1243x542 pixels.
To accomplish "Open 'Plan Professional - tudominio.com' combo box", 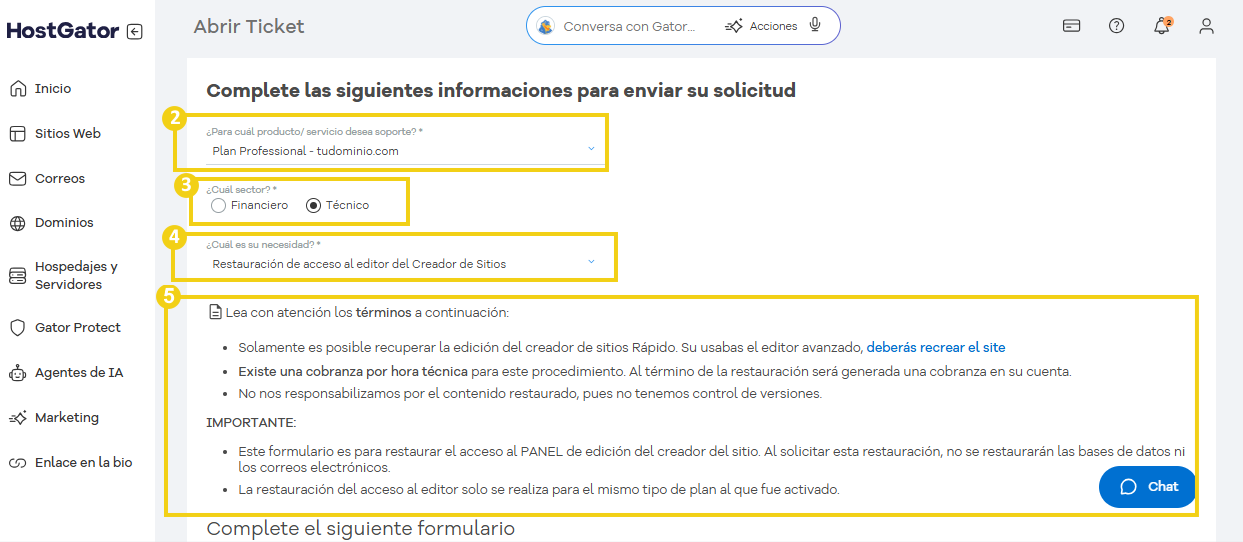I will coord(405,151).
